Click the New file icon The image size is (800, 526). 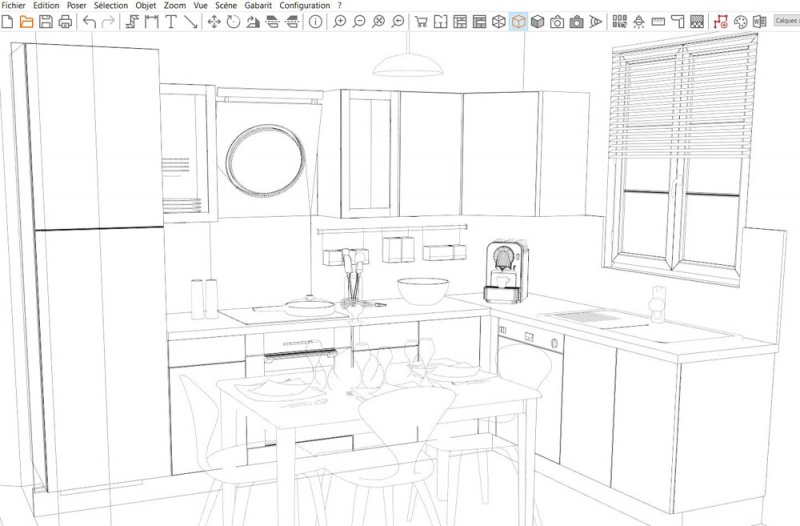point(8,21)
